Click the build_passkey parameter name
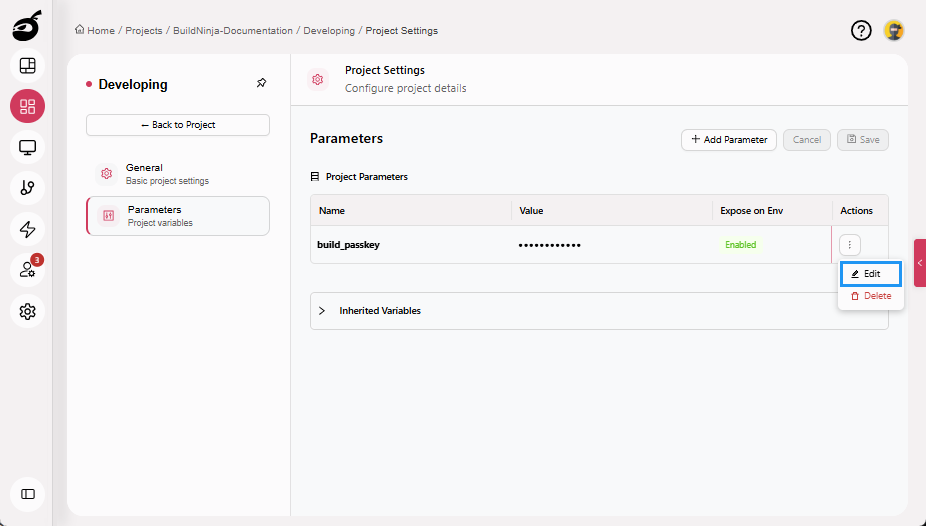Image resolution: width=926 pixels, height=526 pixels. point(348,244)
